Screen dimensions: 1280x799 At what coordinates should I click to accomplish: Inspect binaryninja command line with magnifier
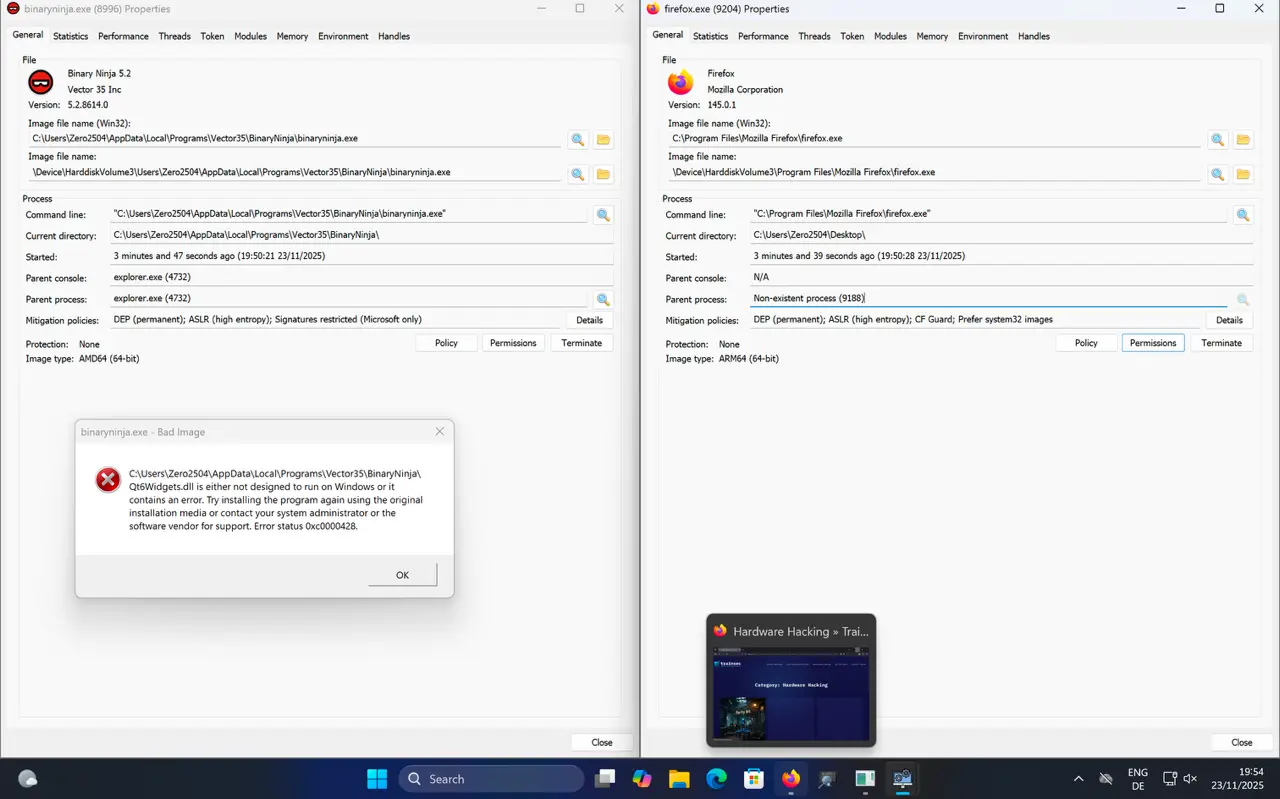point(603,215)
